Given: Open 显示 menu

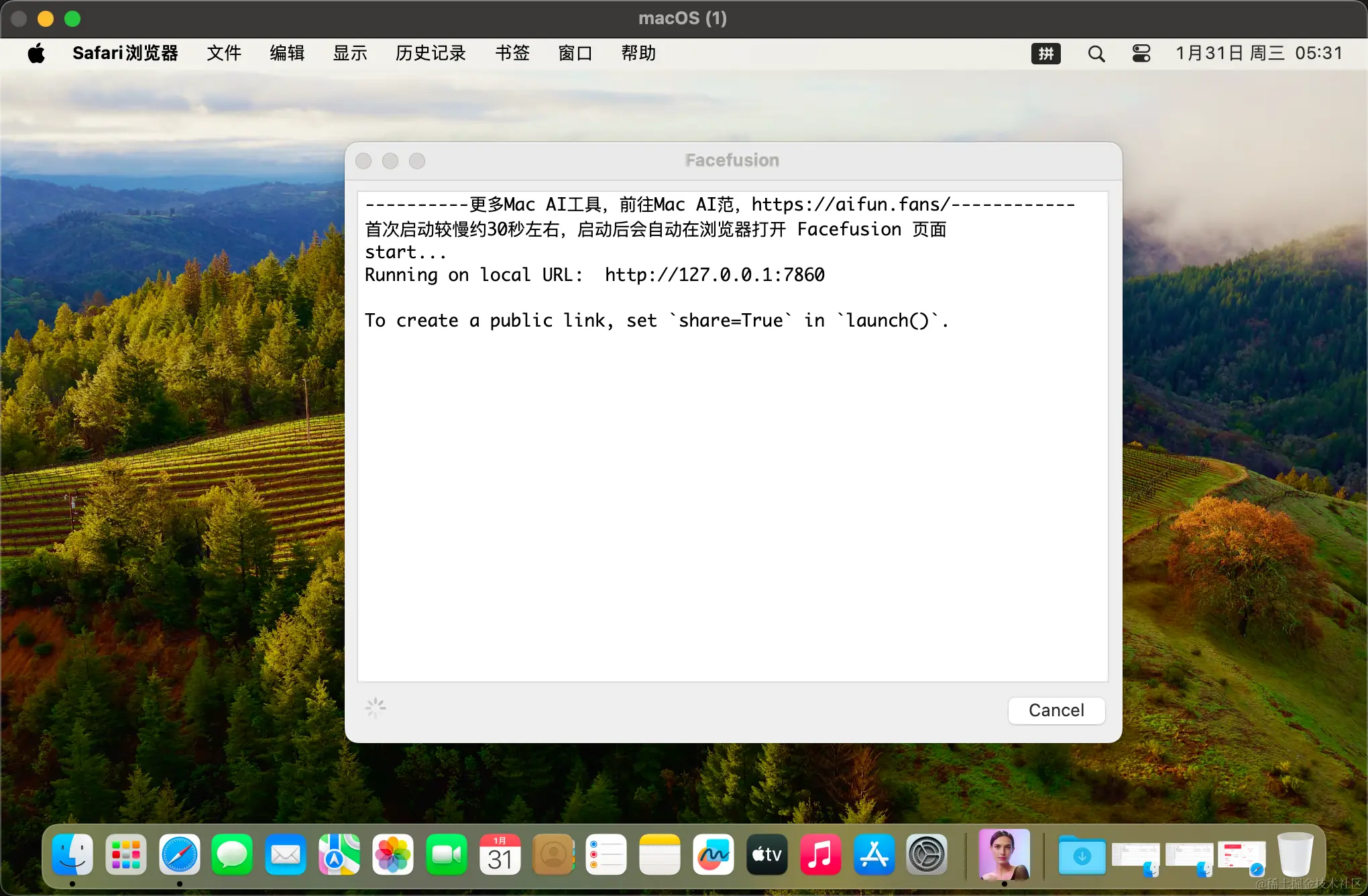Looking at the screenshot, I should [x=350, y=53].
